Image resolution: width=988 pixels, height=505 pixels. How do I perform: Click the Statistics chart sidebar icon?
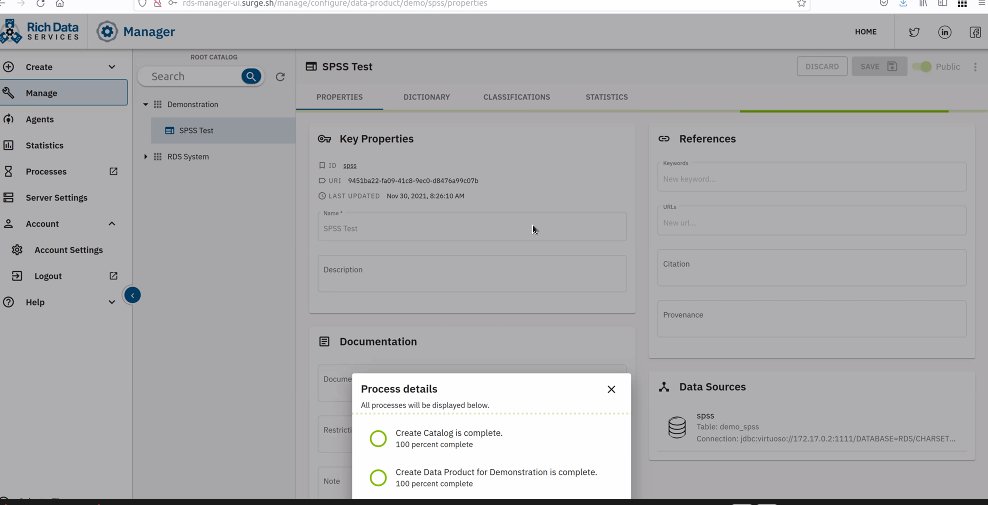pos(8,145)
